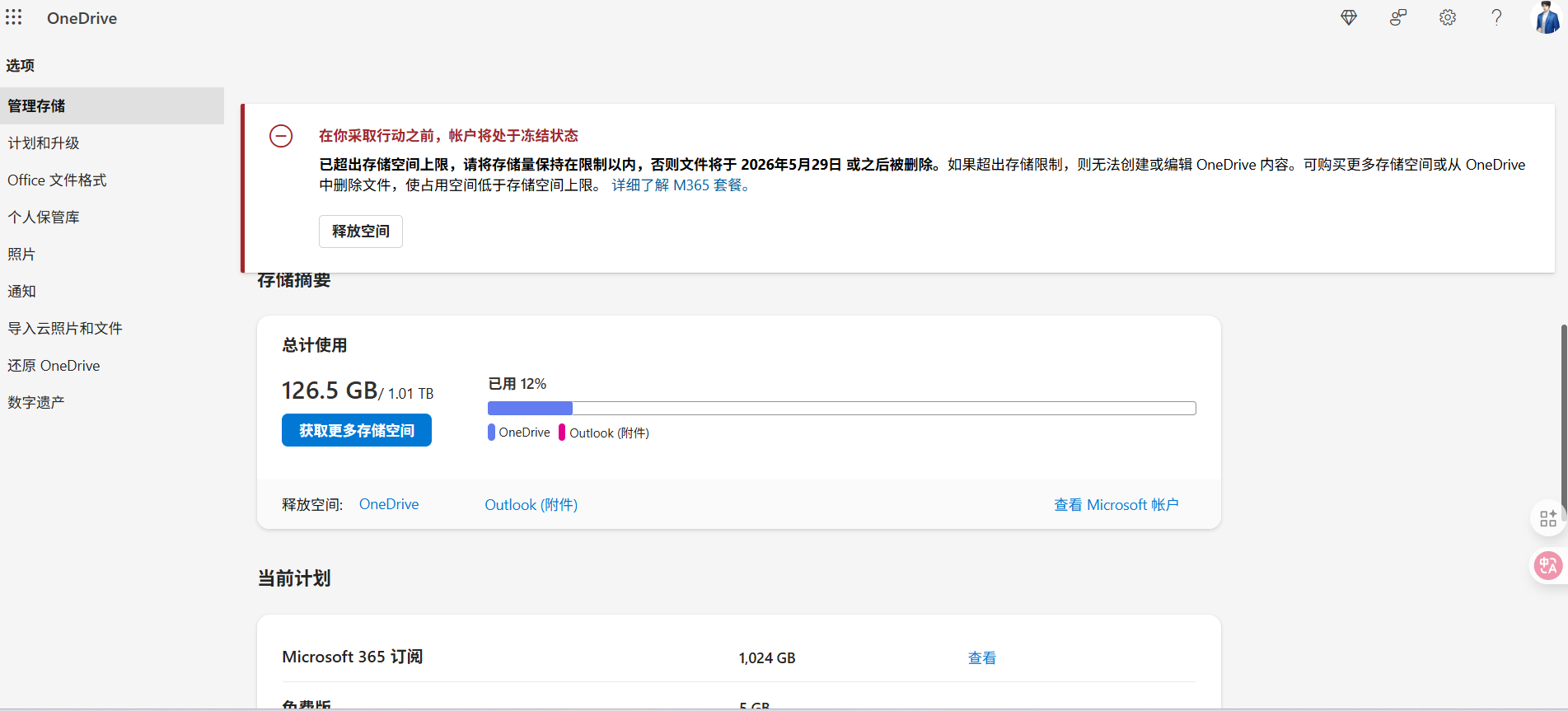Open settings gear icon
The width and height of the screenshot is (1568, 711).
1448,17
